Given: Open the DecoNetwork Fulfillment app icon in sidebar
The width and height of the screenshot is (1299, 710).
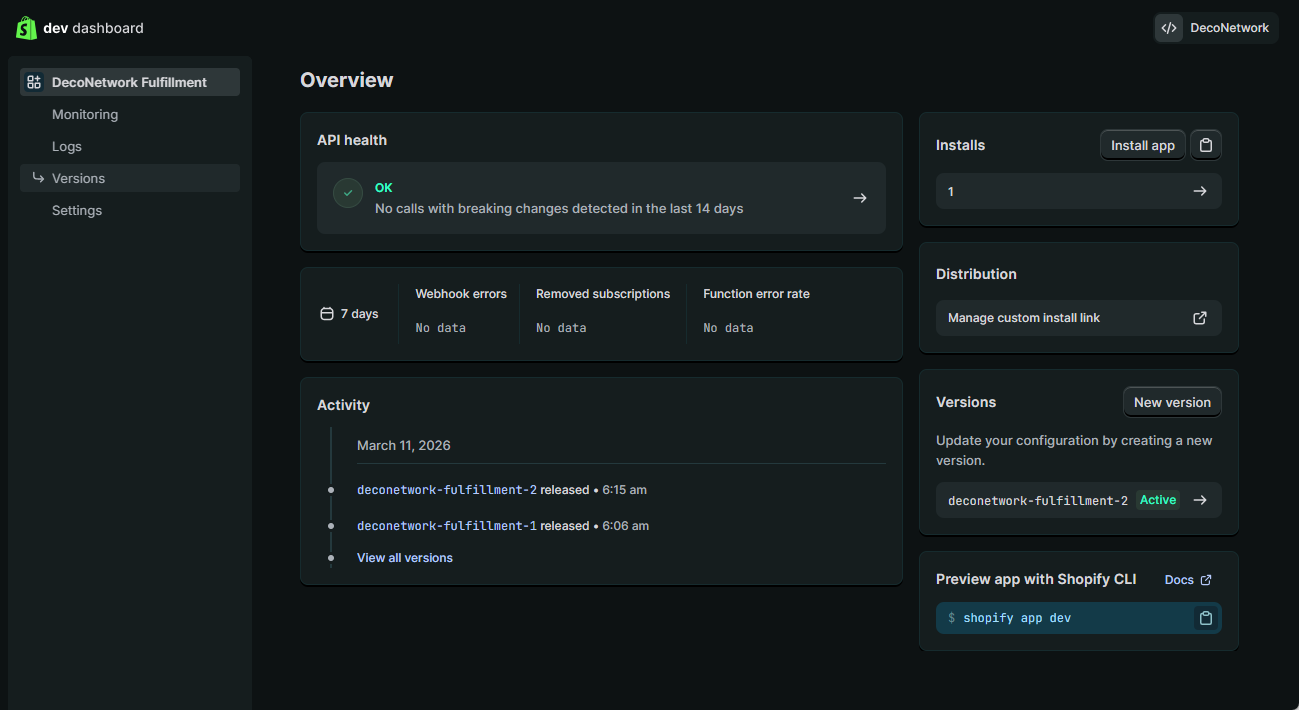Looking at the screenshot, I should tap(34, 82).
